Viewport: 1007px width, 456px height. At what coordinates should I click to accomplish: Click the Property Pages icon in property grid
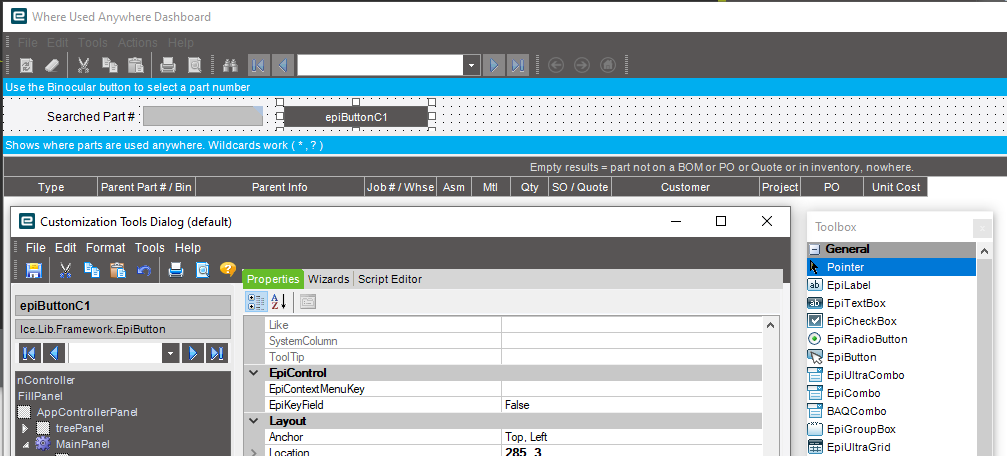(x=308, y=302)
